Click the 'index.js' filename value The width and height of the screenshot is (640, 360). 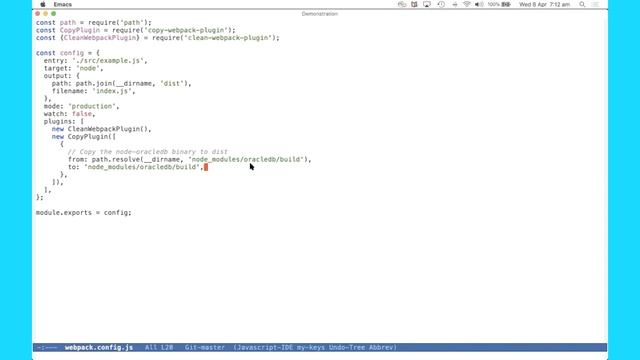tap(112, 91)
